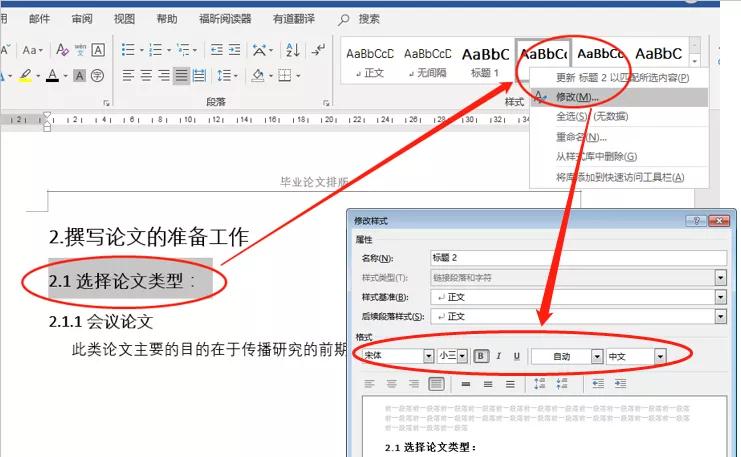Viewport: 741px width, 457px height.
Task: Click the enclosed character icon
Action: pyautogui.click(x=97, y=76)
